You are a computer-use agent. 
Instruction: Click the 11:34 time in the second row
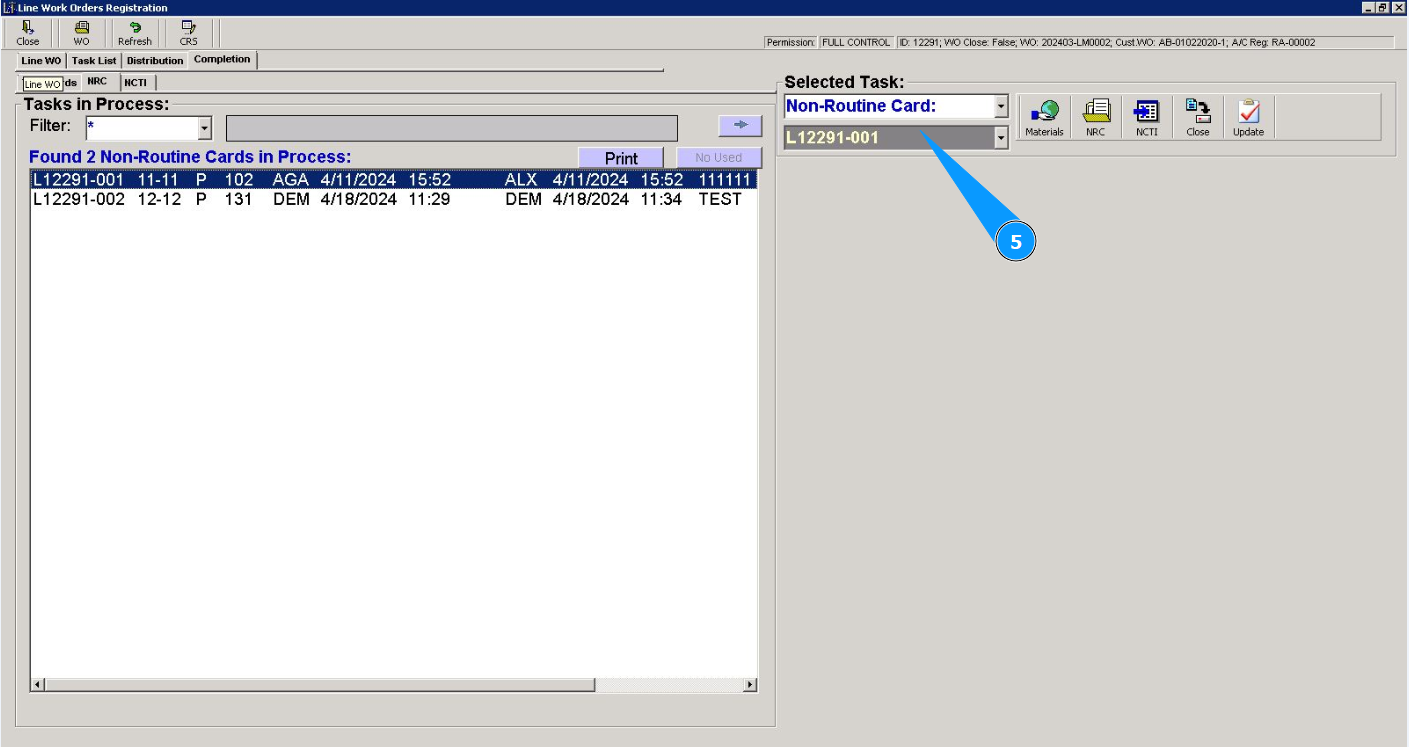(661, 199)
